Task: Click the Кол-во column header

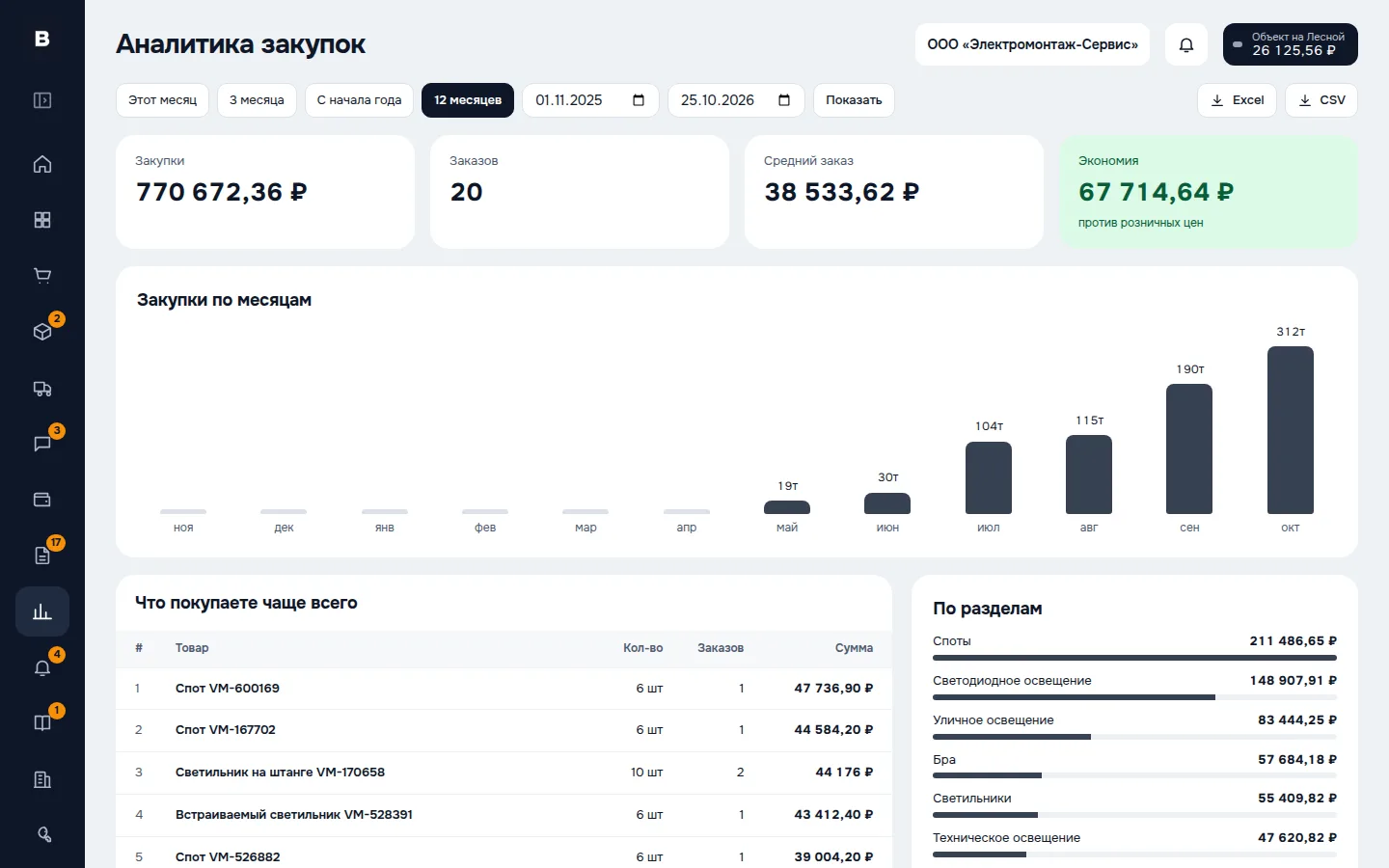Action: 643,648
